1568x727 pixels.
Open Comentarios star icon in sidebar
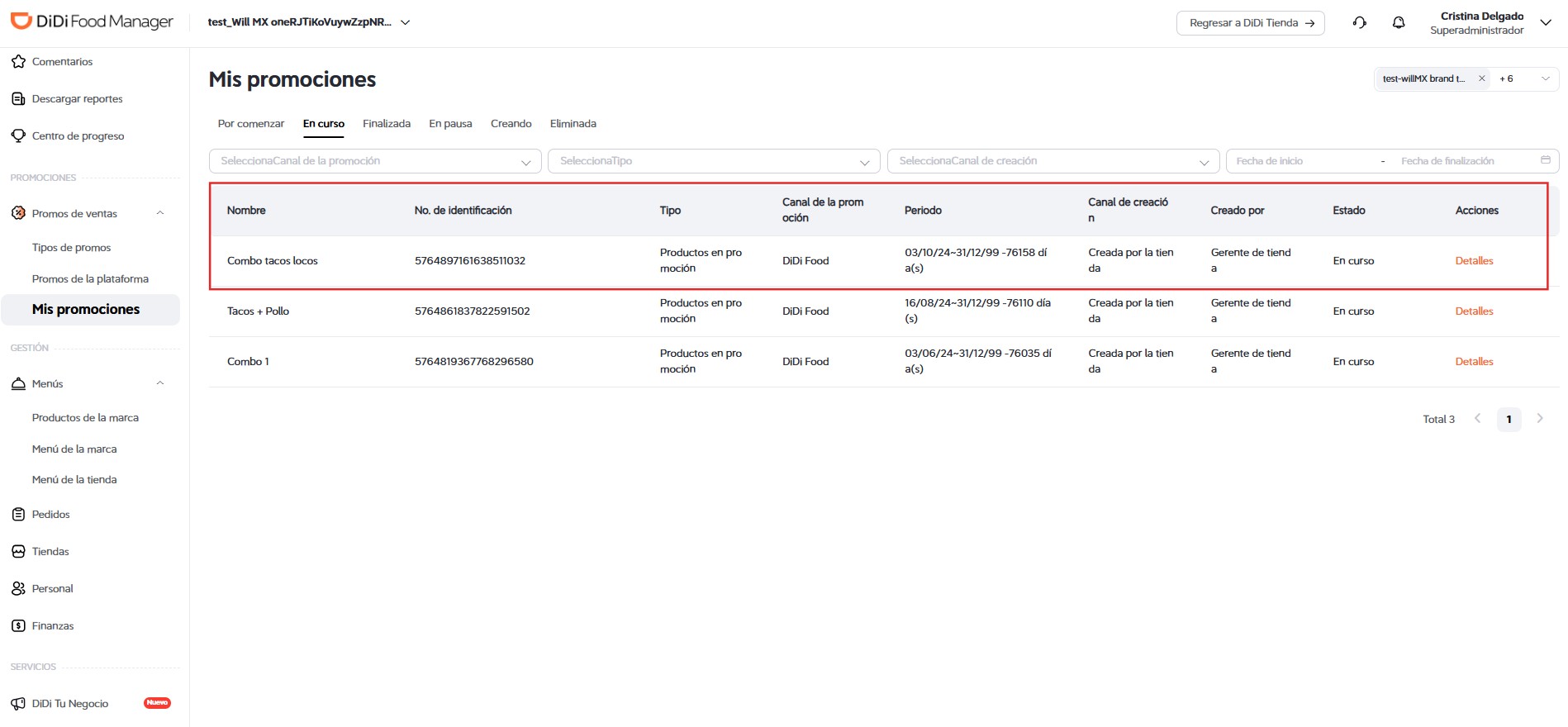(x=18, y=61)
